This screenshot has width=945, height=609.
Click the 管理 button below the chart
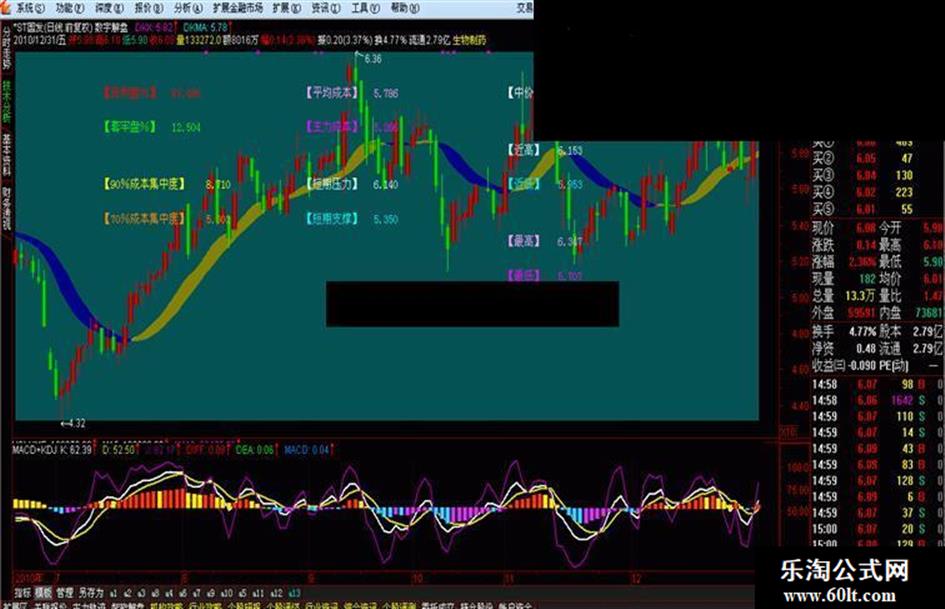(x=64, y=593)
